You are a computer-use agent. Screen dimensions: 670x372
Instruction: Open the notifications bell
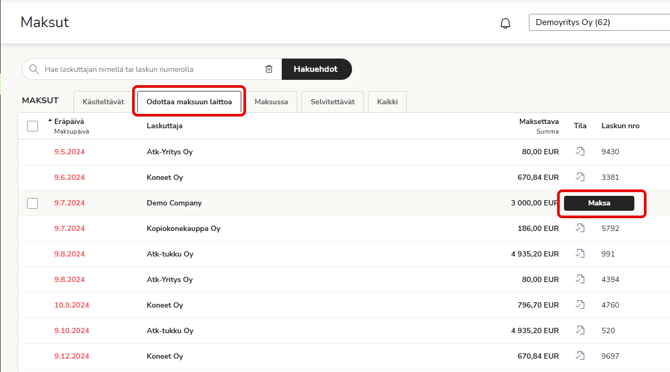pyautogui.click(x=505, y=23)
